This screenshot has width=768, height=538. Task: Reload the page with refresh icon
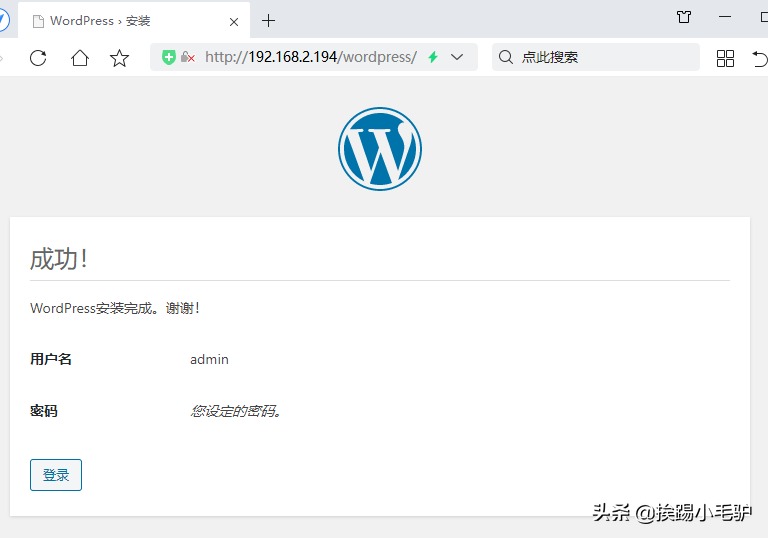coord(38,58)
